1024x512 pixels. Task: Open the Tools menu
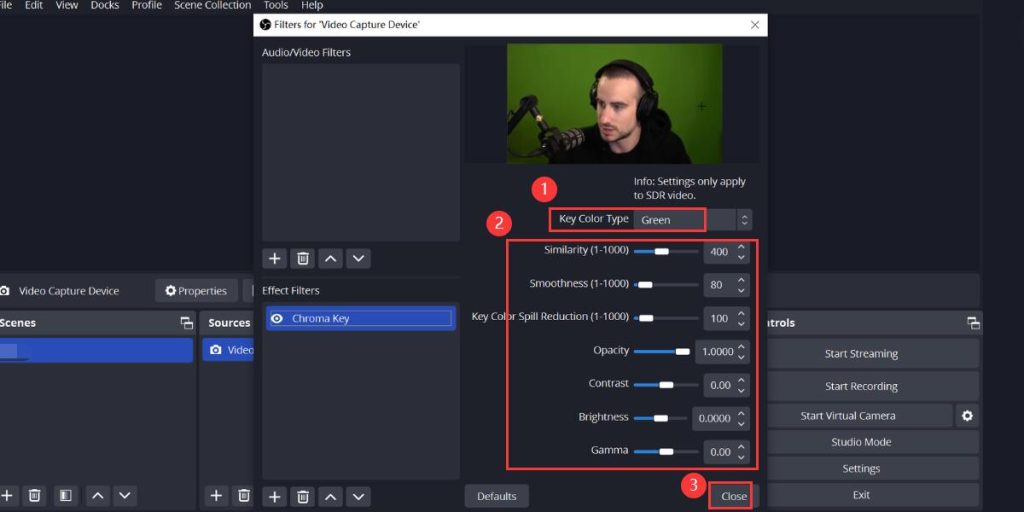276,5
